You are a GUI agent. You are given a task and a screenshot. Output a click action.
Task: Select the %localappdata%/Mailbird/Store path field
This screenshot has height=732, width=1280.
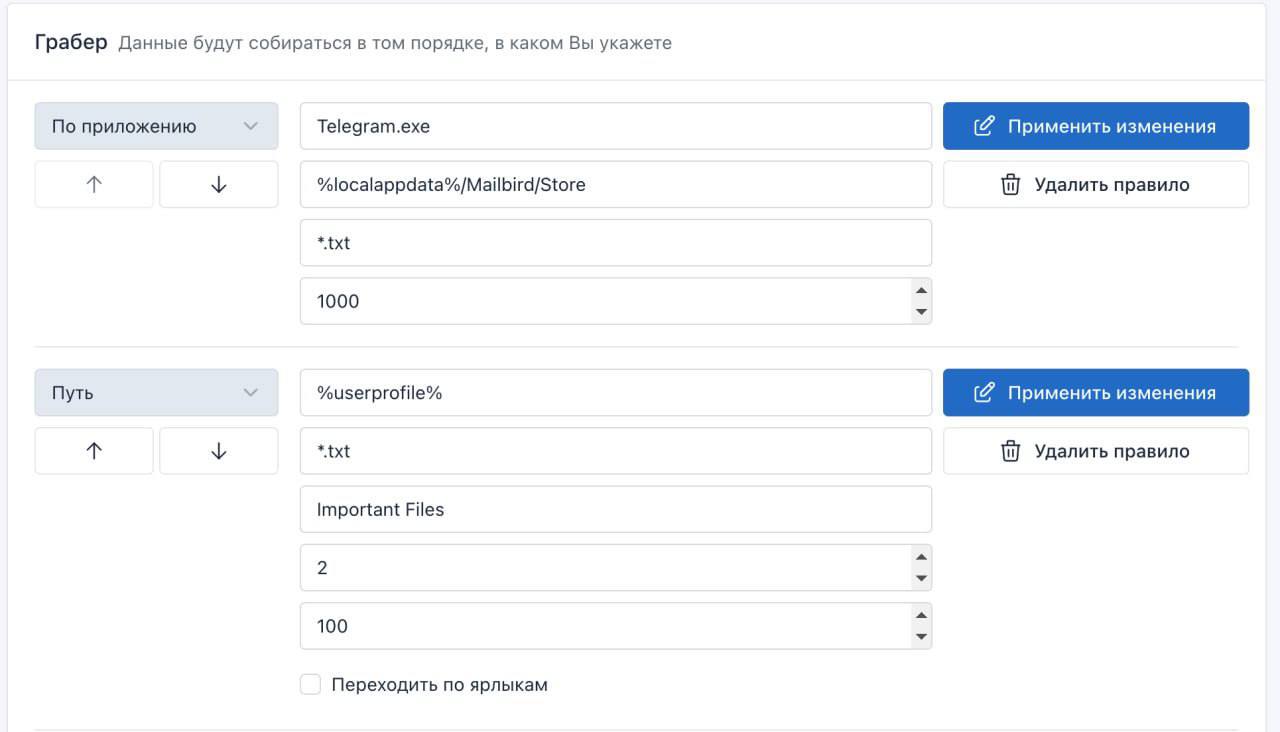pyautogui.click(x=615, y=185)
